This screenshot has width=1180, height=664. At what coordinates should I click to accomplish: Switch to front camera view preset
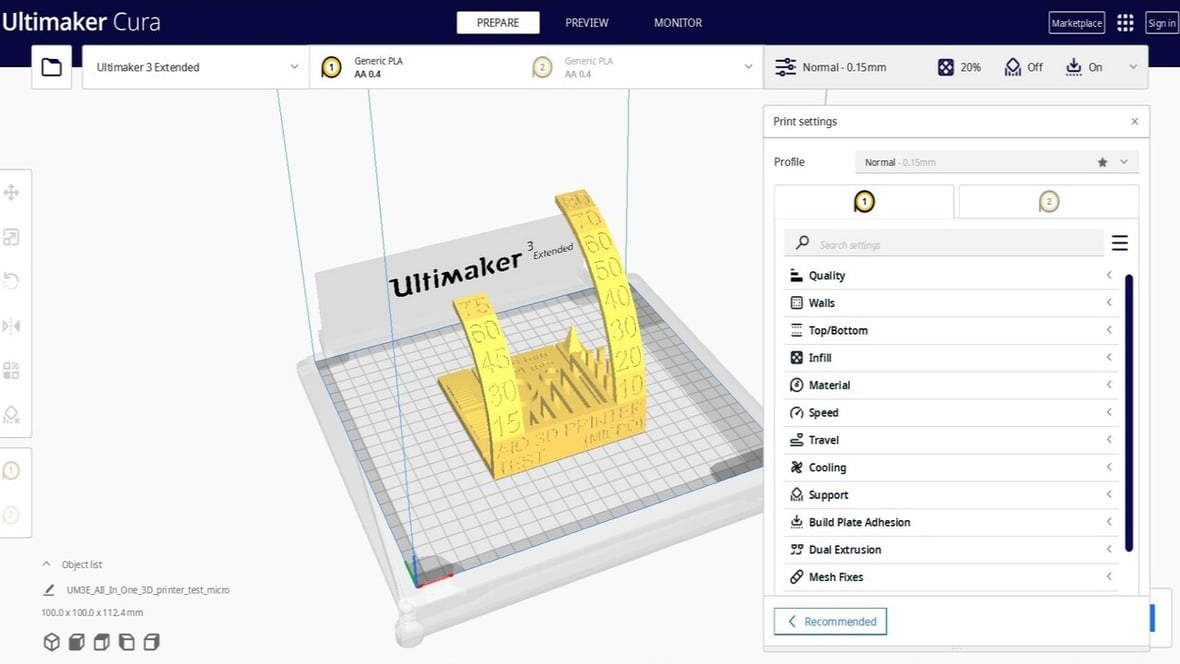75,642
